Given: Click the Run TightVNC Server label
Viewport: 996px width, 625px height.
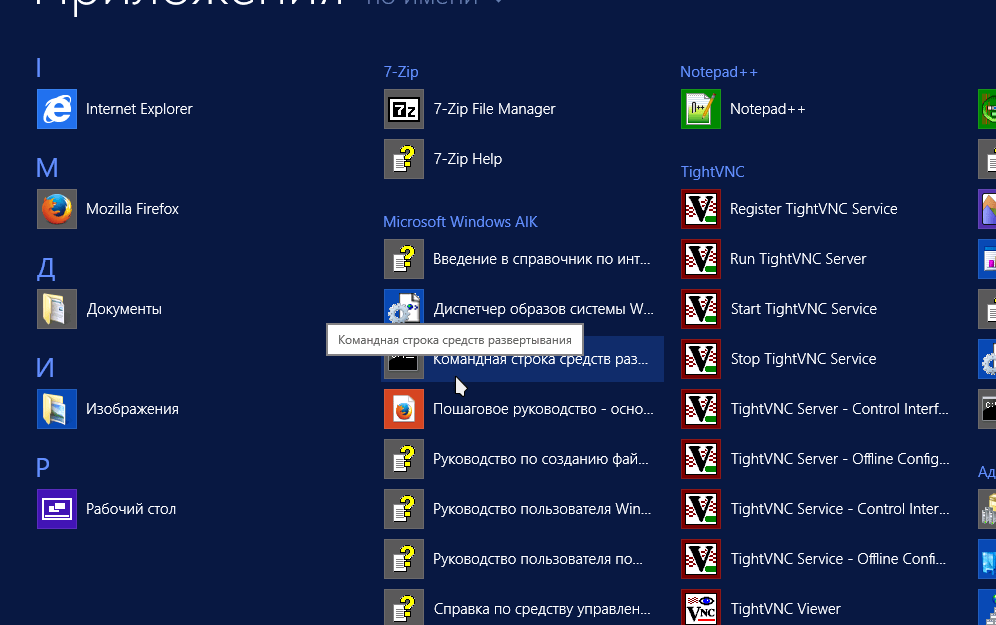Looking at the screenshot, I should [798, 259].
